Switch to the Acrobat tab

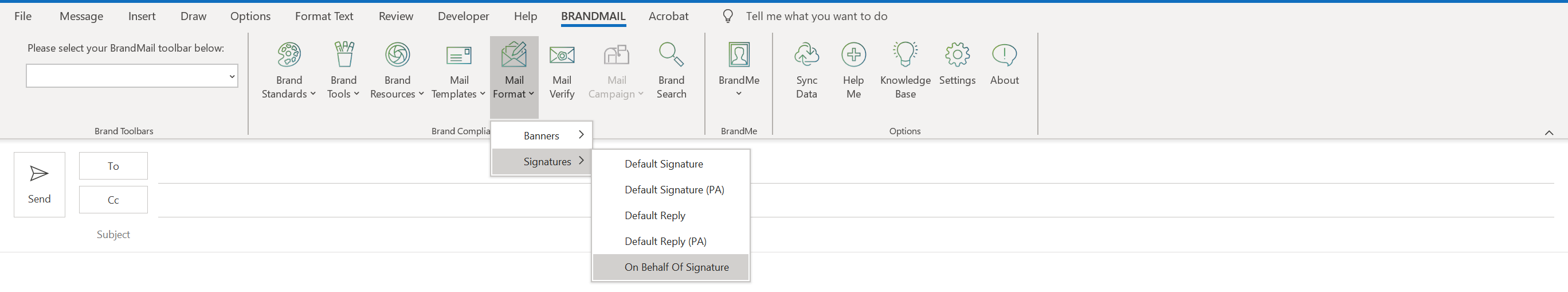tap(668, 17)
